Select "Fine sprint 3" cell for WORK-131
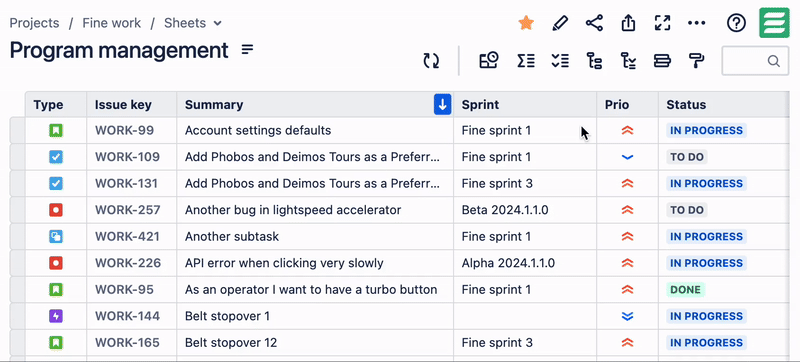Screen dimensions: 800x362 pyautogui.click(x=525, y=184)
